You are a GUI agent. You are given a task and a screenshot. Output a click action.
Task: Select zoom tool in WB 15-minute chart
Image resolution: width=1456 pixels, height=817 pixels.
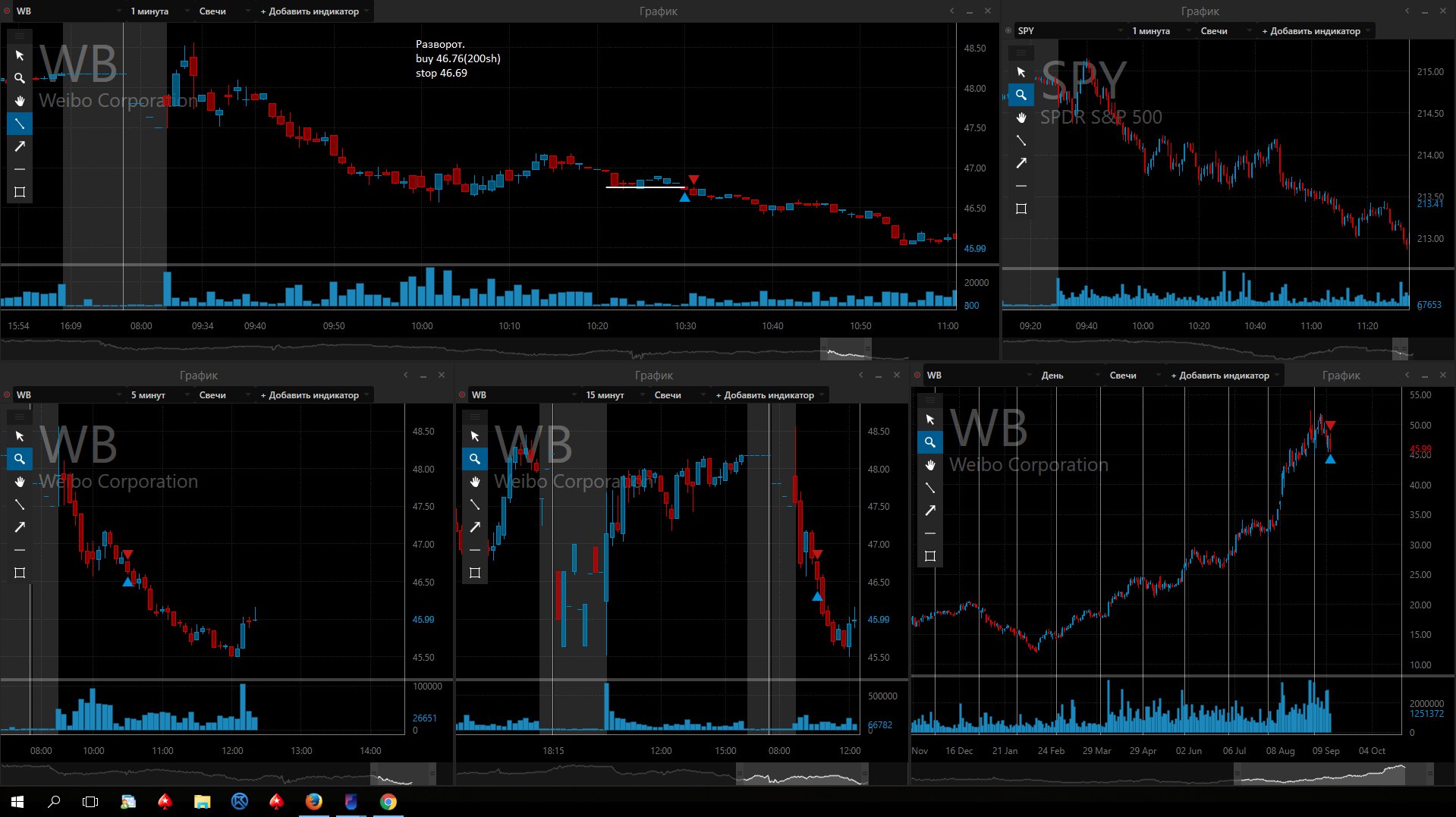[475, 459]
